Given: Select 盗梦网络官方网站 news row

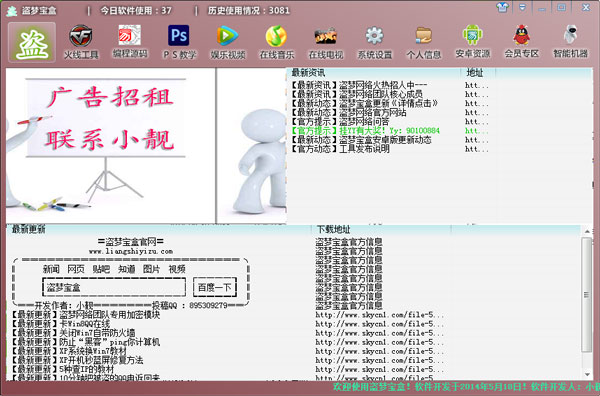Looking at the screenshot, I should [349, 112].
